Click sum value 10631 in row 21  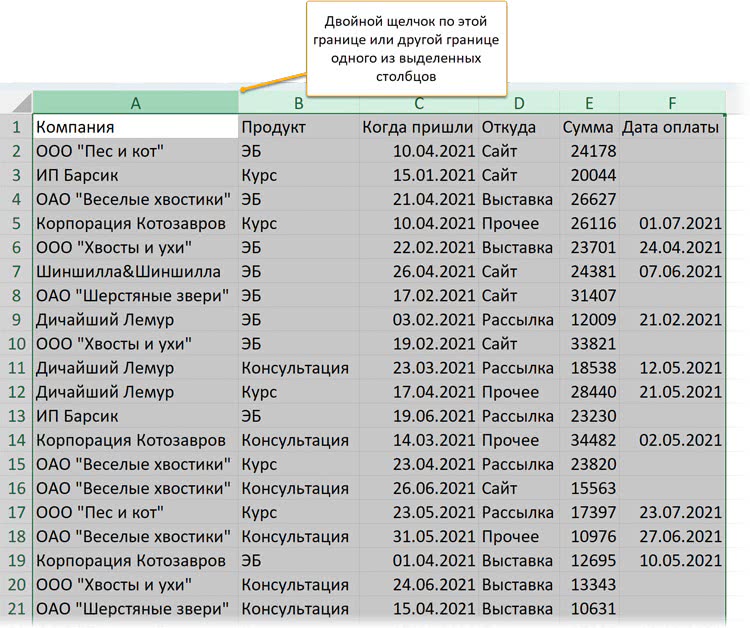589,608
